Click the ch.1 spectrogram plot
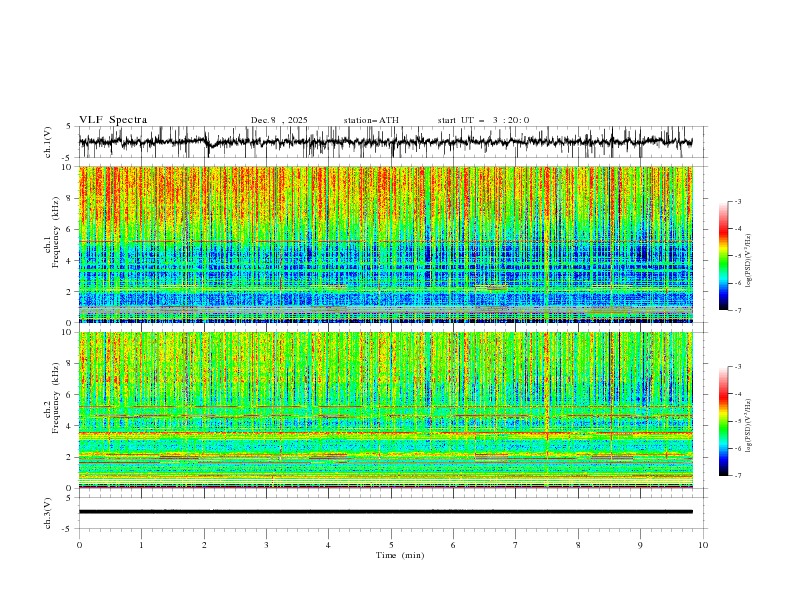The height and width of the screenshot is (612, 792). coord(386,244)
